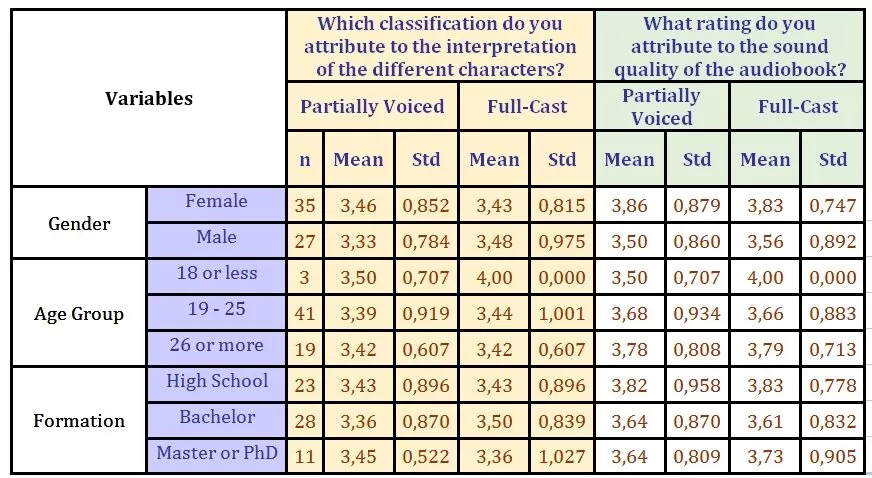Click the Variables header cell

pyautogui.click(x=148, y=98)
